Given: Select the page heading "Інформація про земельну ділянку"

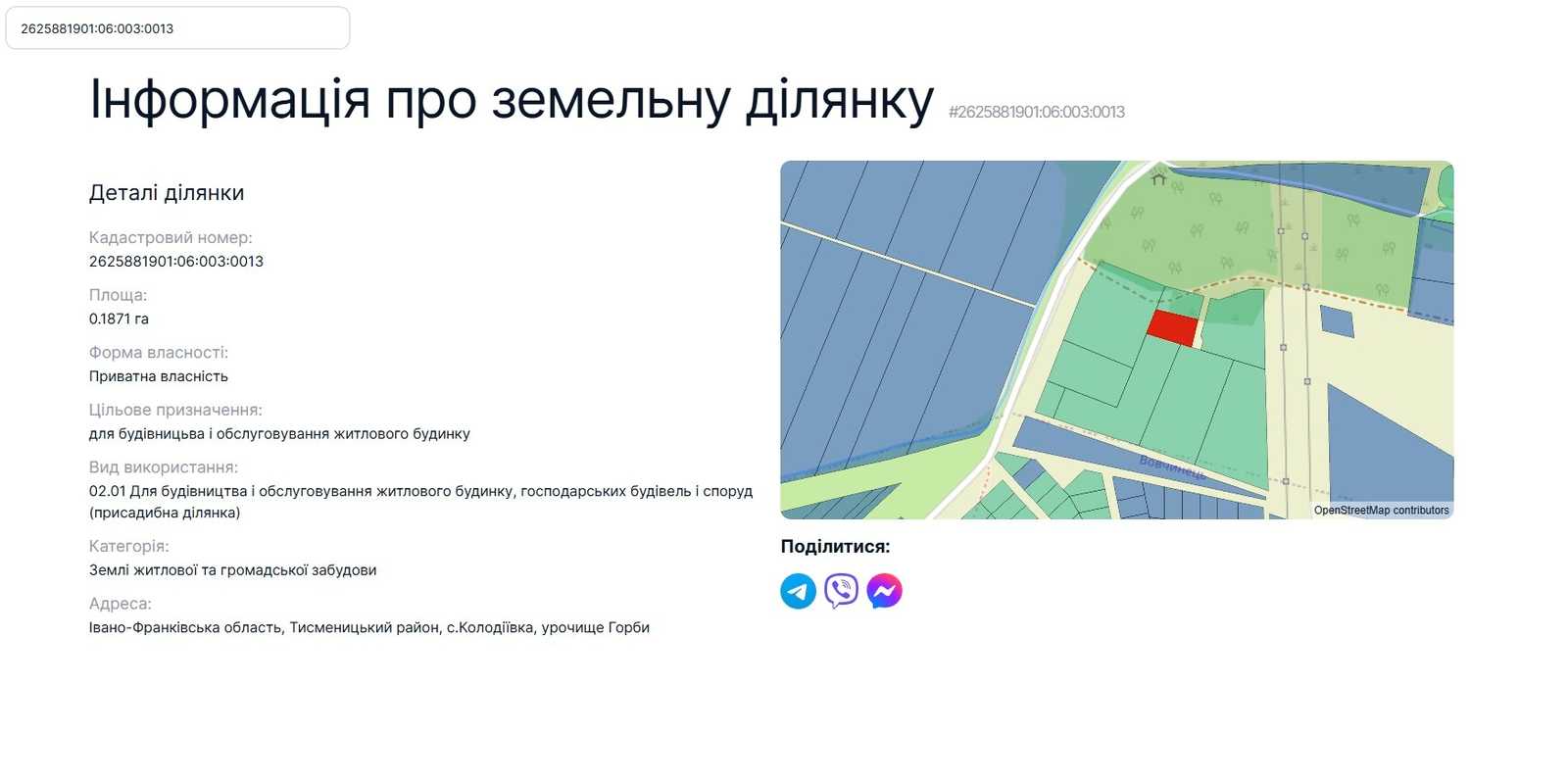Looking at the screenshot, I should coord(512,100).
